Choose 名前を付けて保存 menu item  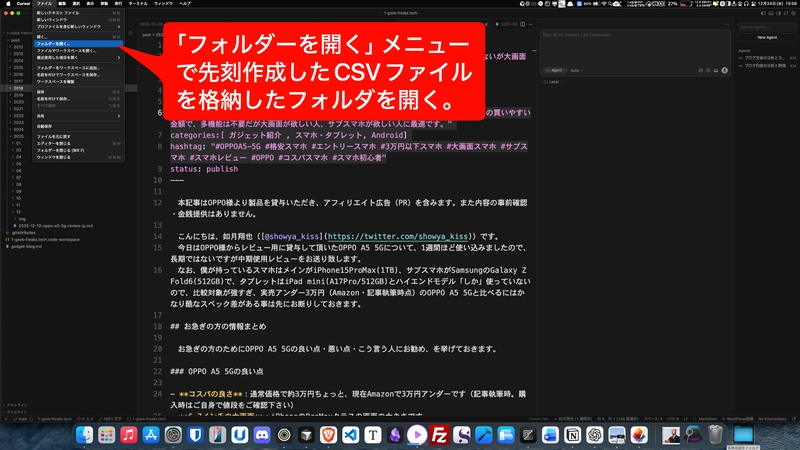click(x=78, y=99)
